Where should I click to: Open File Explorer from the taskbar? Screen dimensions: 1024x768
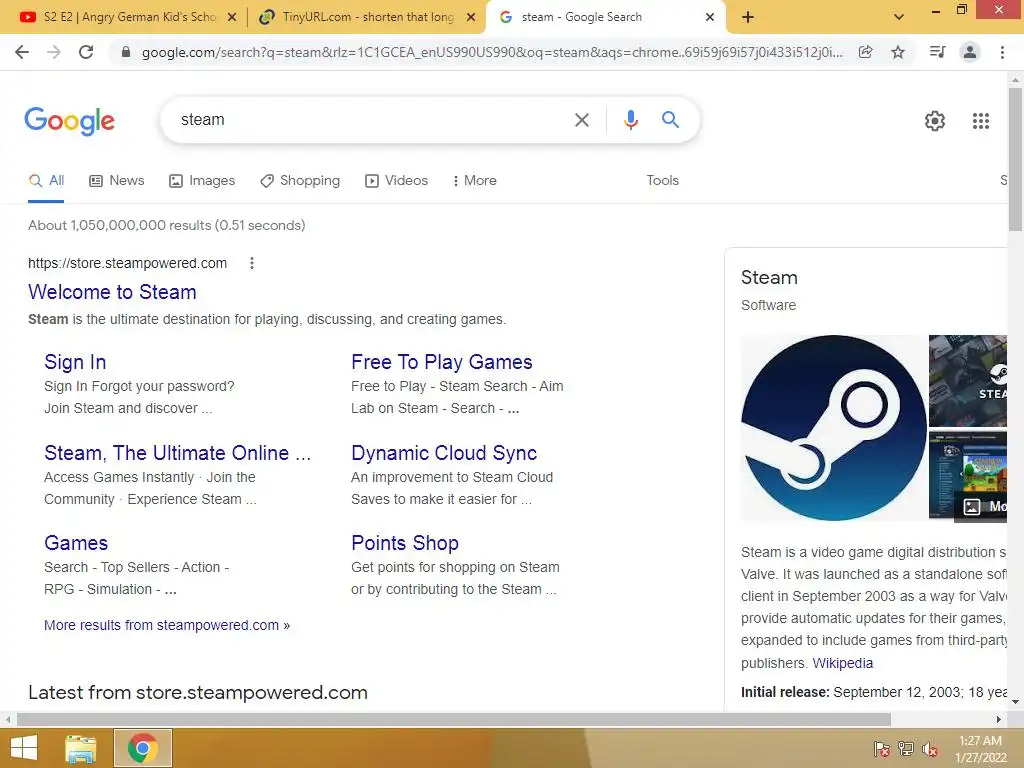[x=81, y=748]
